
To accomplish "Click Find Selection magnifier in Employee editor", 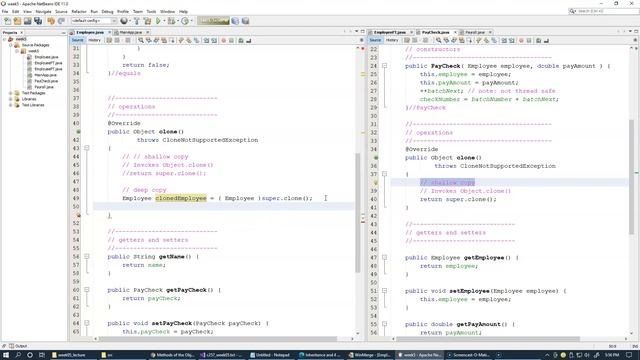I will tap(141, 40).
